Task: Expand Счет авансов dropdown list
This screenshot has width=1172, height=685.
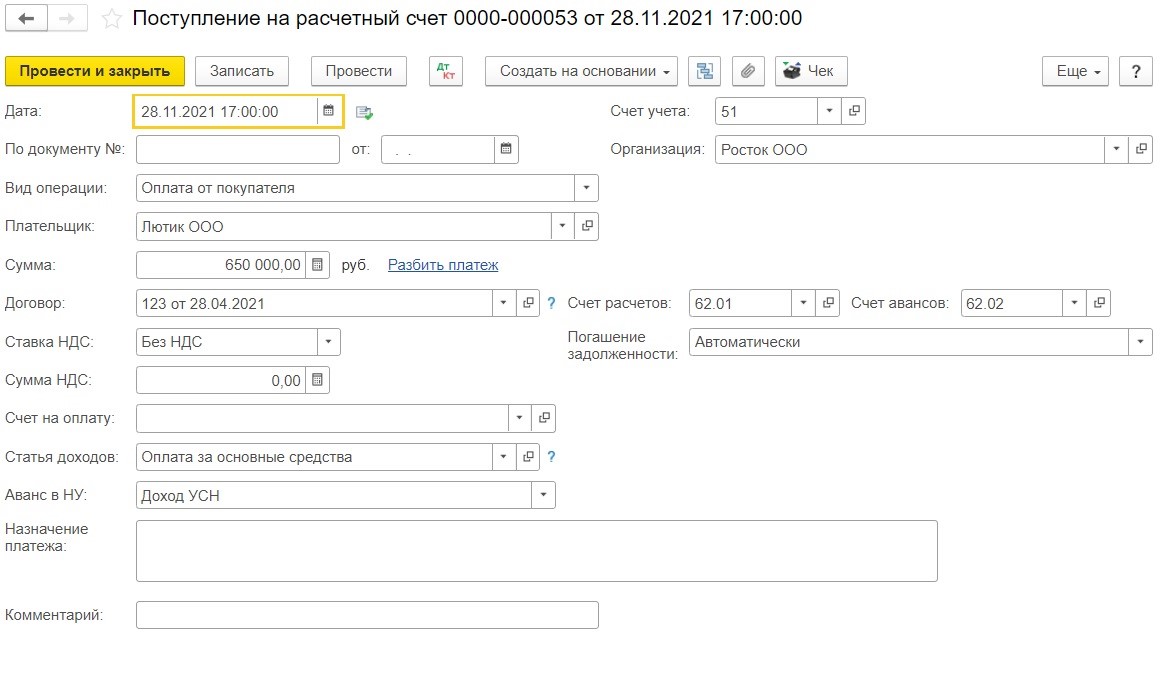Action: tap(1074, 303)
